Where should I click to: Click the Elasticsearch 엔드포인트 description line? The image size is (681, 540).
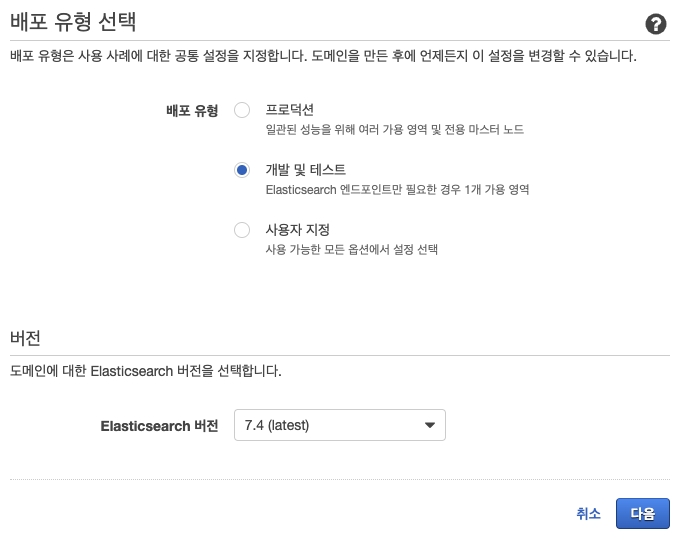[397, 189]
